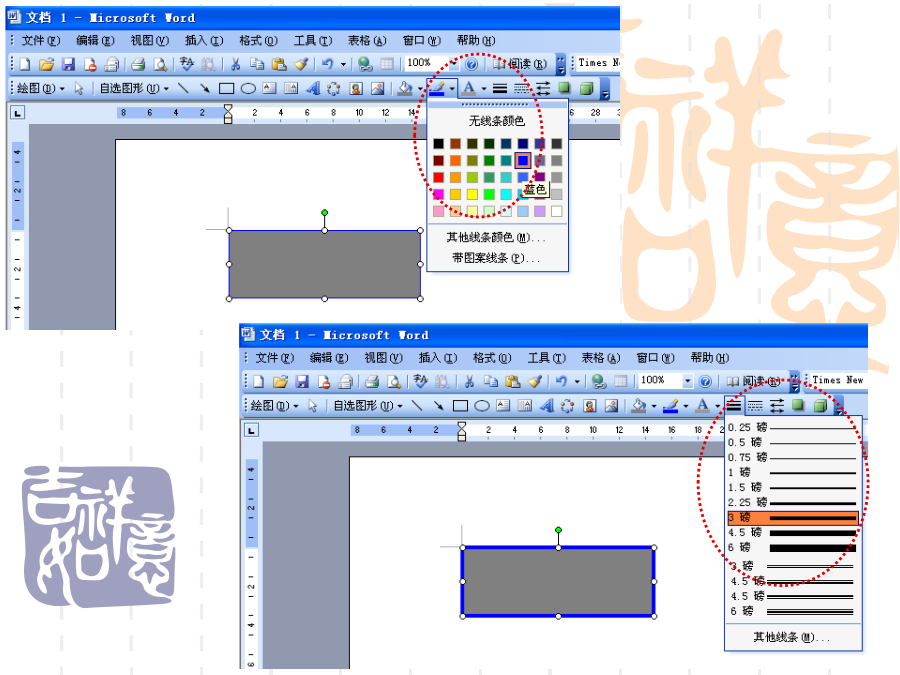The image size is (900, 675).
Task: Click Print icon in upper Word window
Action: point(138,64)
